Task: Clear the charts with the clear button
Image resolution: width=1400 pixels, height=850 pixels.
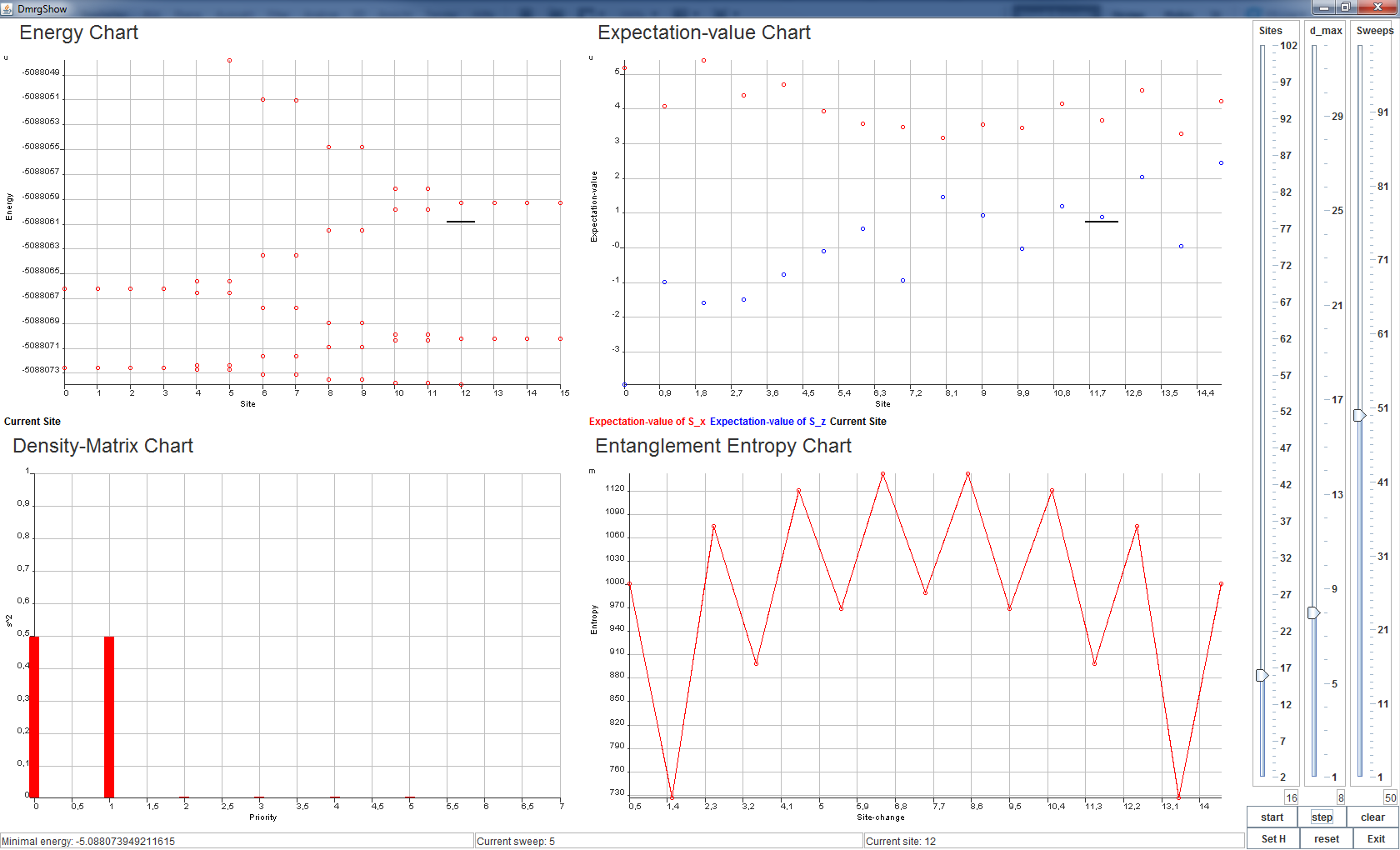Action: coord(1372,817)
